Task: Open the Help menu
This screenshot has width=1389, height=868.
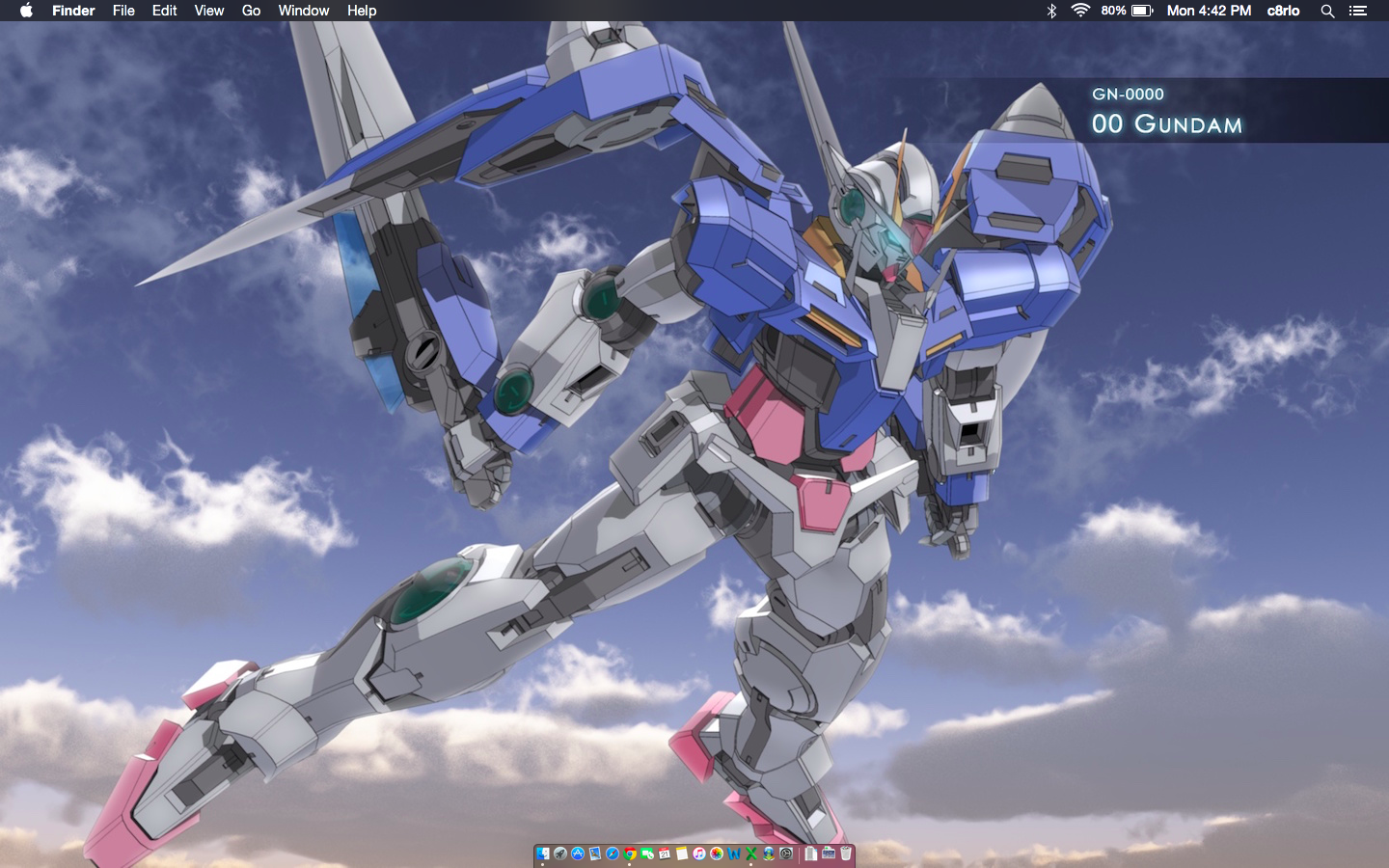Action: (x=362, y=11)
